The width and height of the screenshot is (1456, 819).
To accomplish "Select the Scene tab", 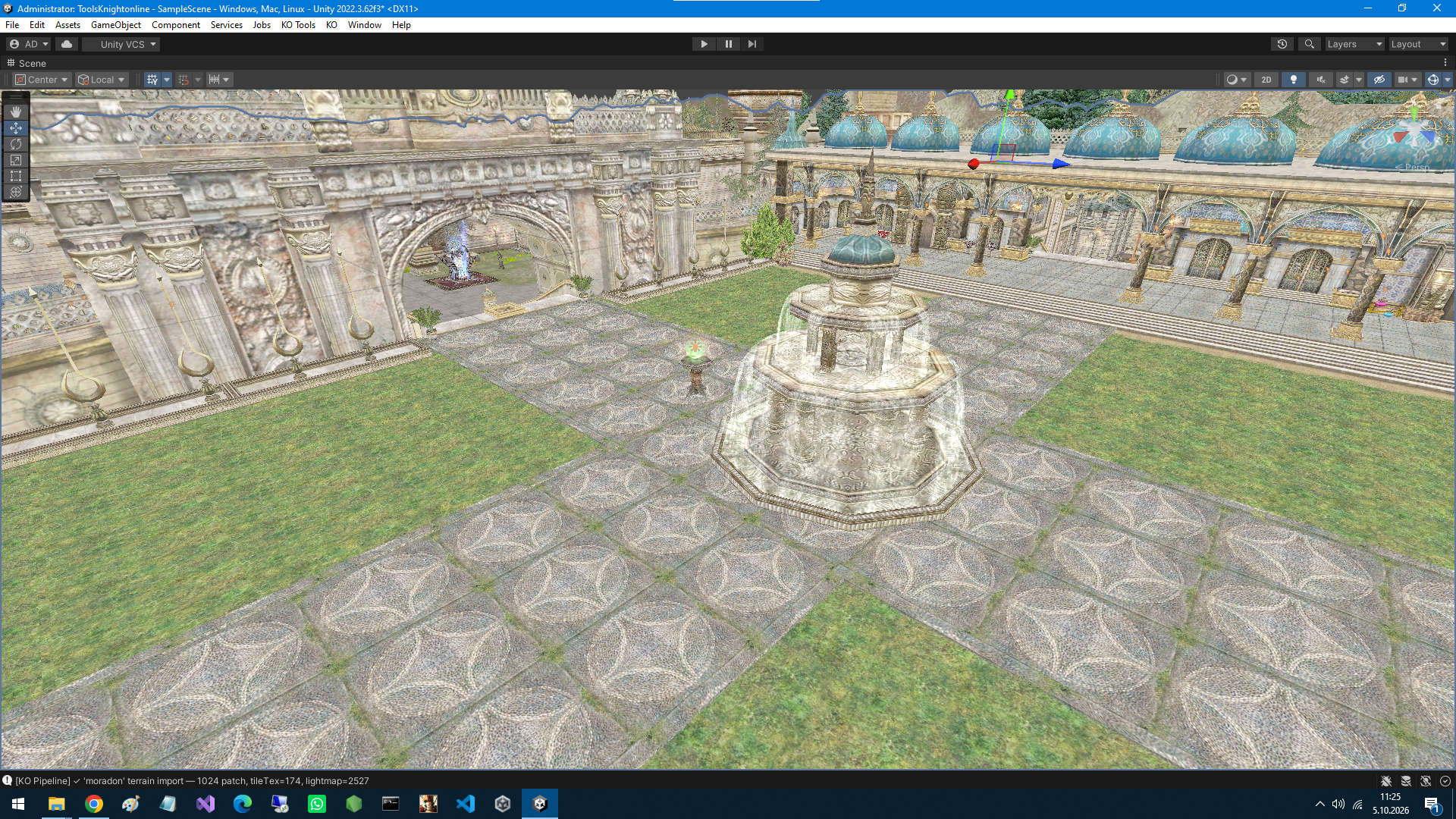I will (x=27, y=63).
